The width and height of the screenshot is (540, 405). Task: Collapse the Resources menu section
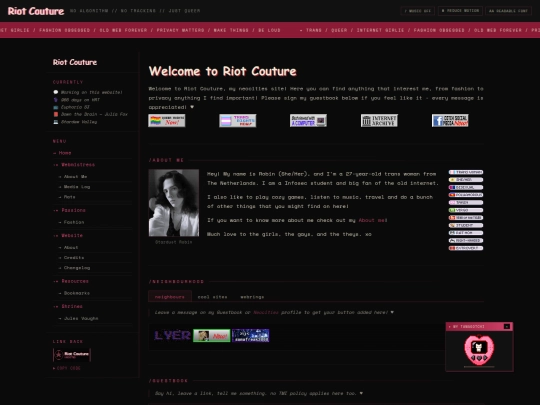71,281
